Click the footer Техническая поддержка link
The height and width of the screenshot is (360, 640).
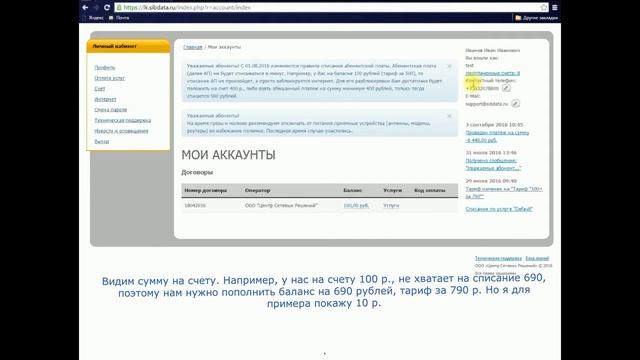pos(498,258)
